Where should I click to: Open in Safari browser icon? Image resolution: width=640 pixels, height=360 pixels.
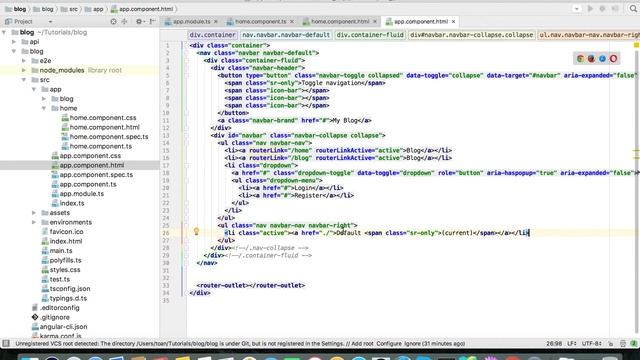[602, 59]
